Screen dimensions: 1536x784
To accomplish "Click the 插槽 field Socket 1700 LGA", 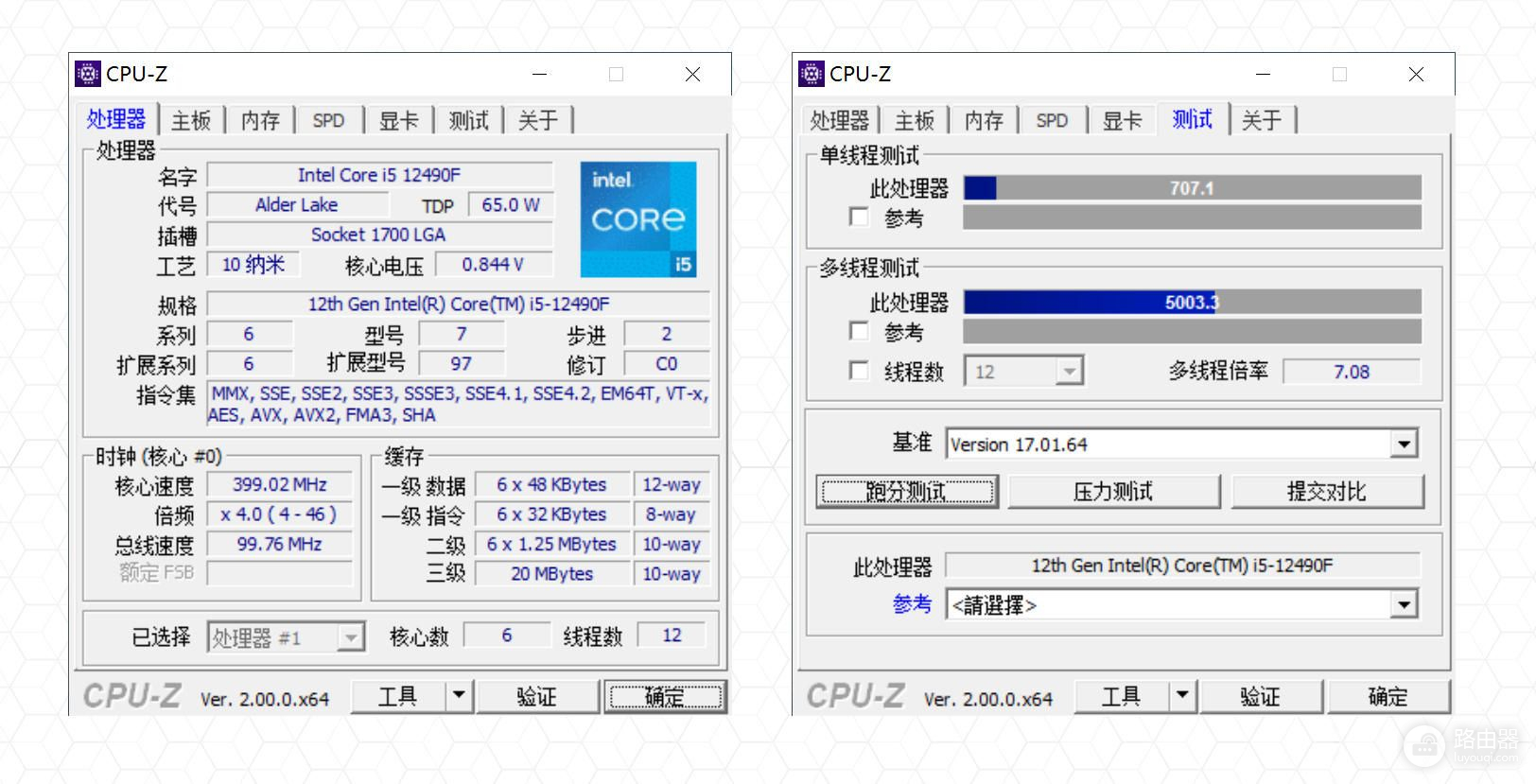I will [379, 235].
